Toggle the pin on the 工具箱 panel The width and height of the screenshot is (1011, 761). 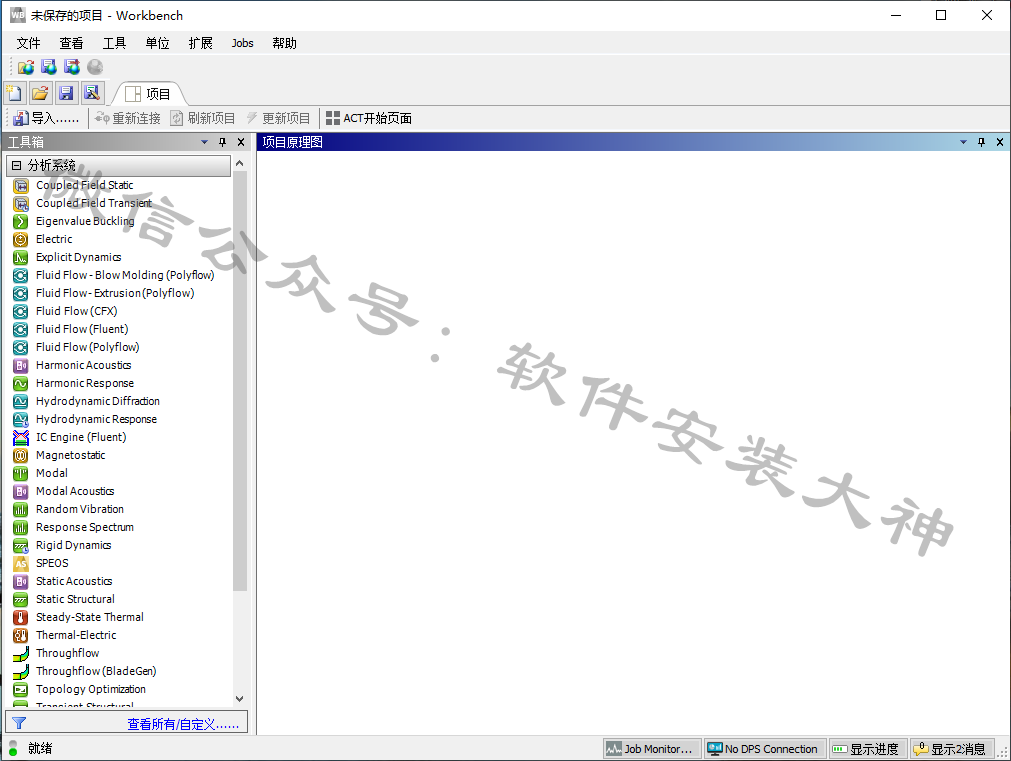(222, 142)
